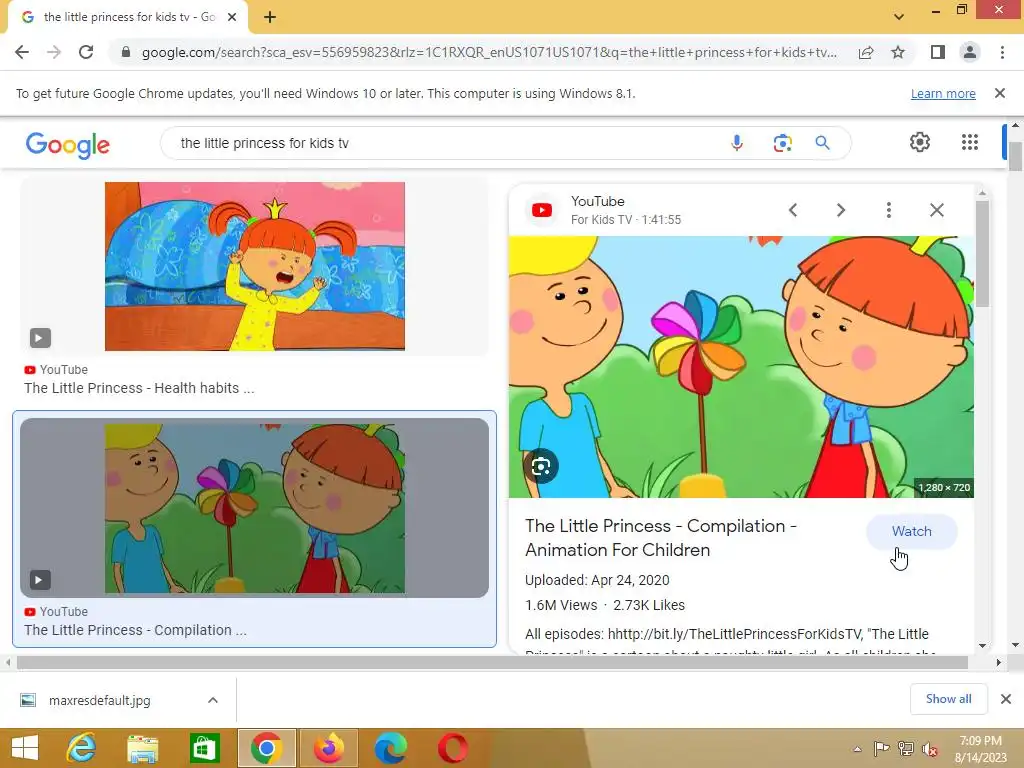Click the Watch button
This screenshot has width=1024, height=768.
pos(912,532)
